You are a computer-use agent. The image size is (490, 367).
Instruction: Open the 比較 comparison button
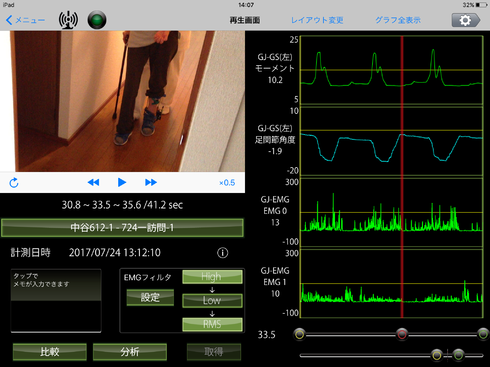50,352
